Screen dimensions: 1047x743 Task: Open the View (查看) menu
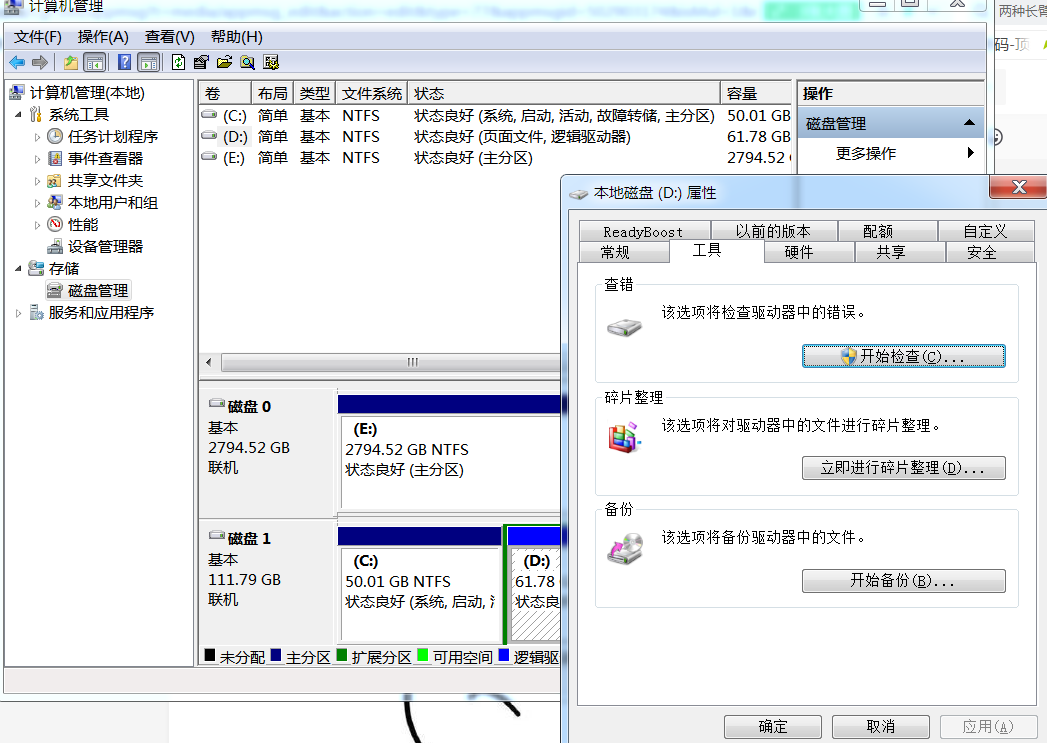169,37
